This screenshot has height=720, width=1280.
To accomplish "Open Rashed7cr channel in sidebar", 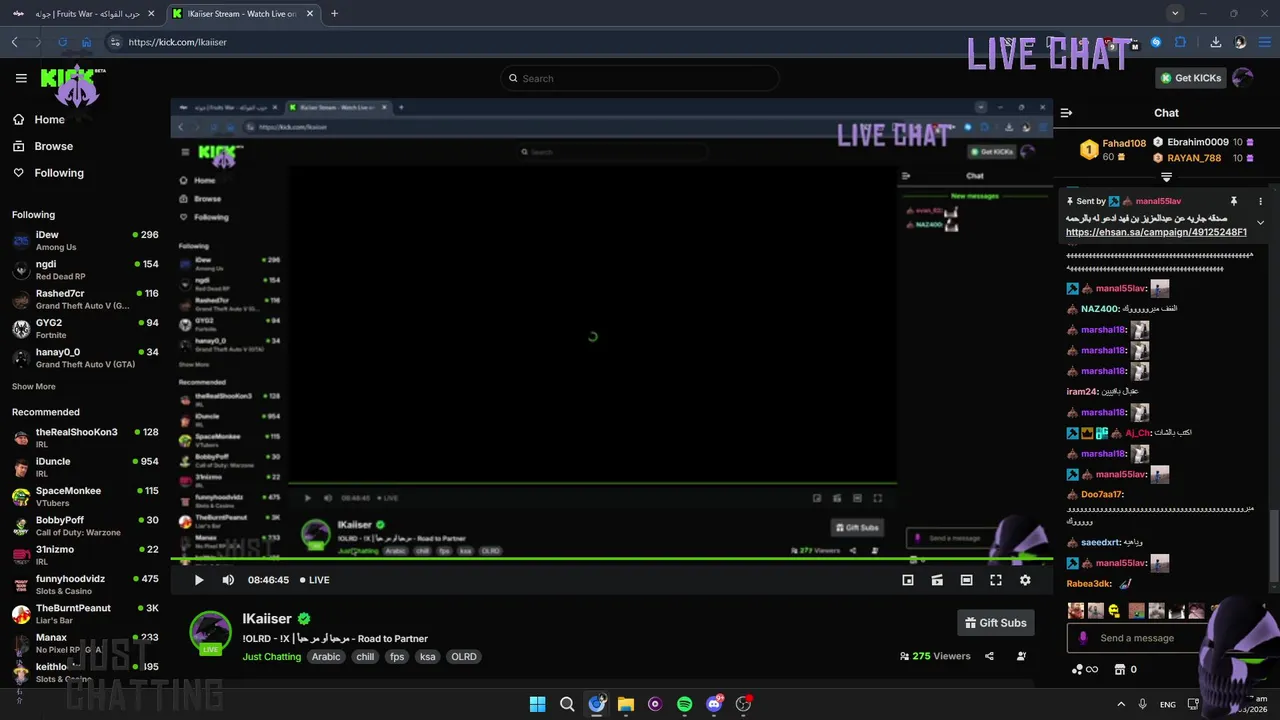I will click(85, 299).
